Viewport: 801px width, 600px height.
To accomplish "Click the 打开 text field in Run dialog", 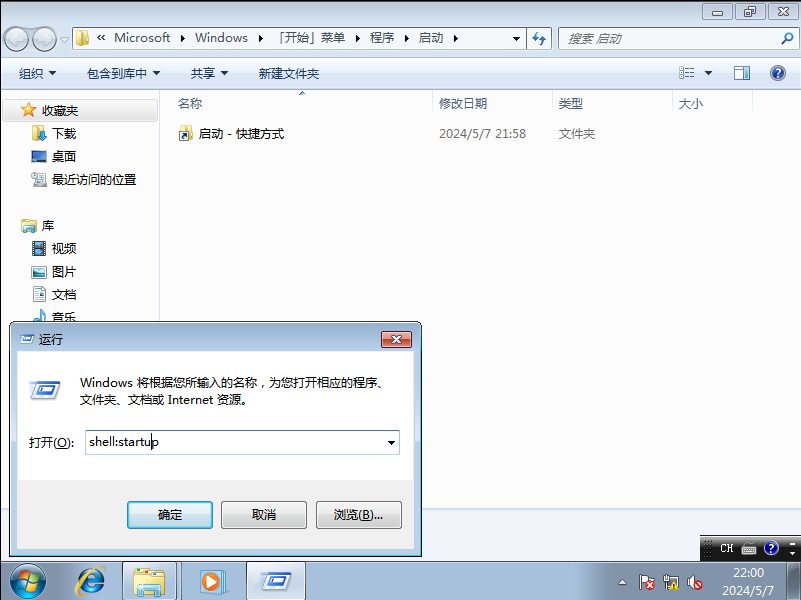I will (x=235, y=442).
